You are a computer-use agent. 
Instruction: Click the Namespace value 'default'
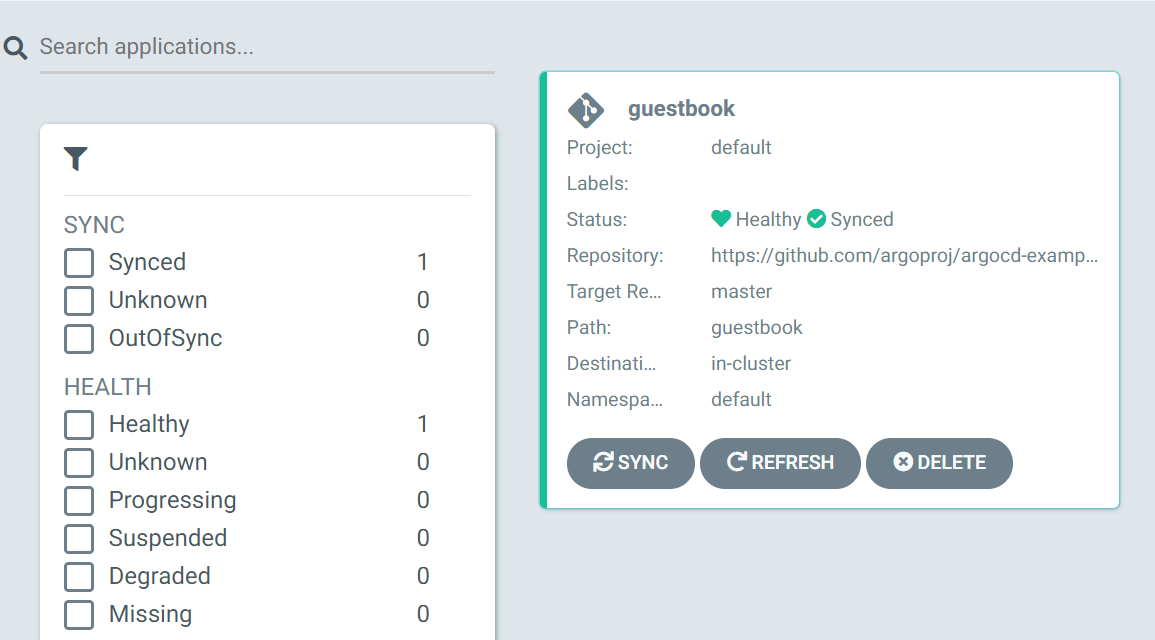[x=741, y=399]
